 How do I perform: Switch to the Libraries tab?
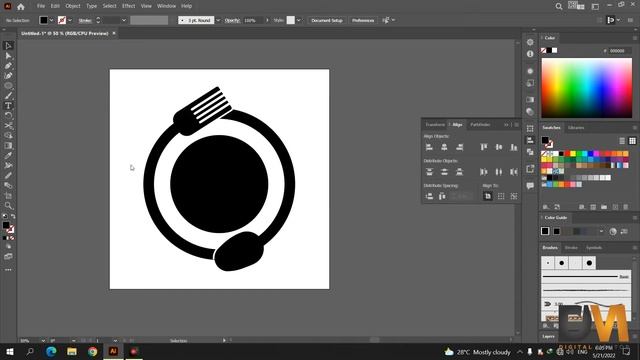pyautogui.click(x=576, y=128)
